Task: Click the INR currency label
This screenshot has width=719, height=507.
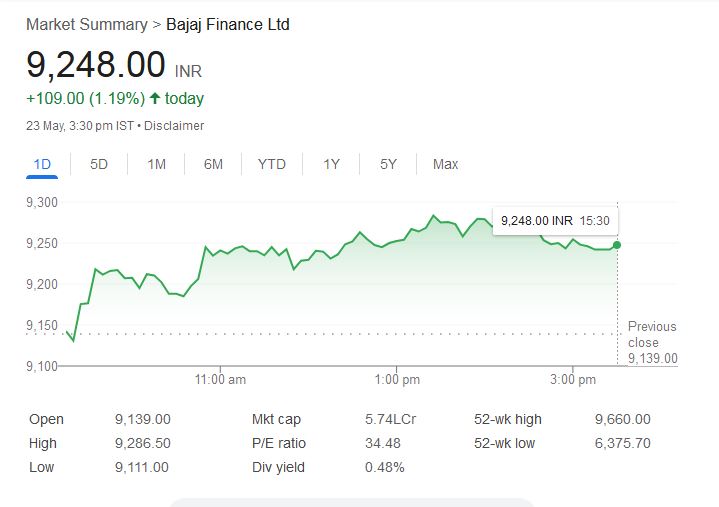Action: [x=188, y=72]
